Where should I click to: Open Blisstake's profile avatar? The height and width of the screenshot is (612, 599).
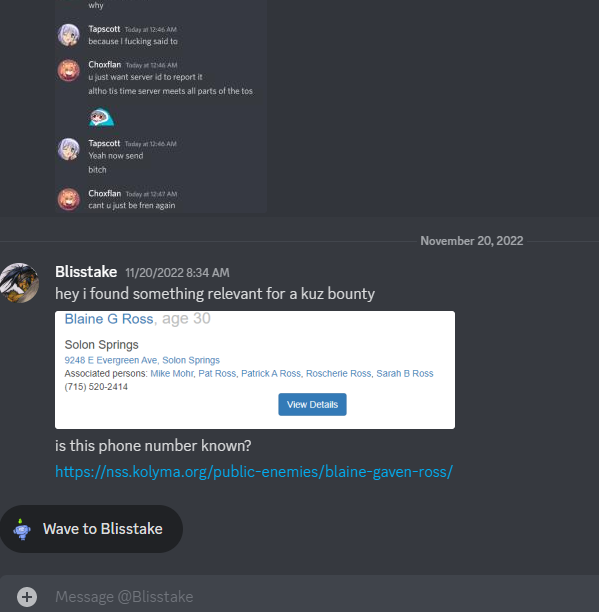(20, 283)
